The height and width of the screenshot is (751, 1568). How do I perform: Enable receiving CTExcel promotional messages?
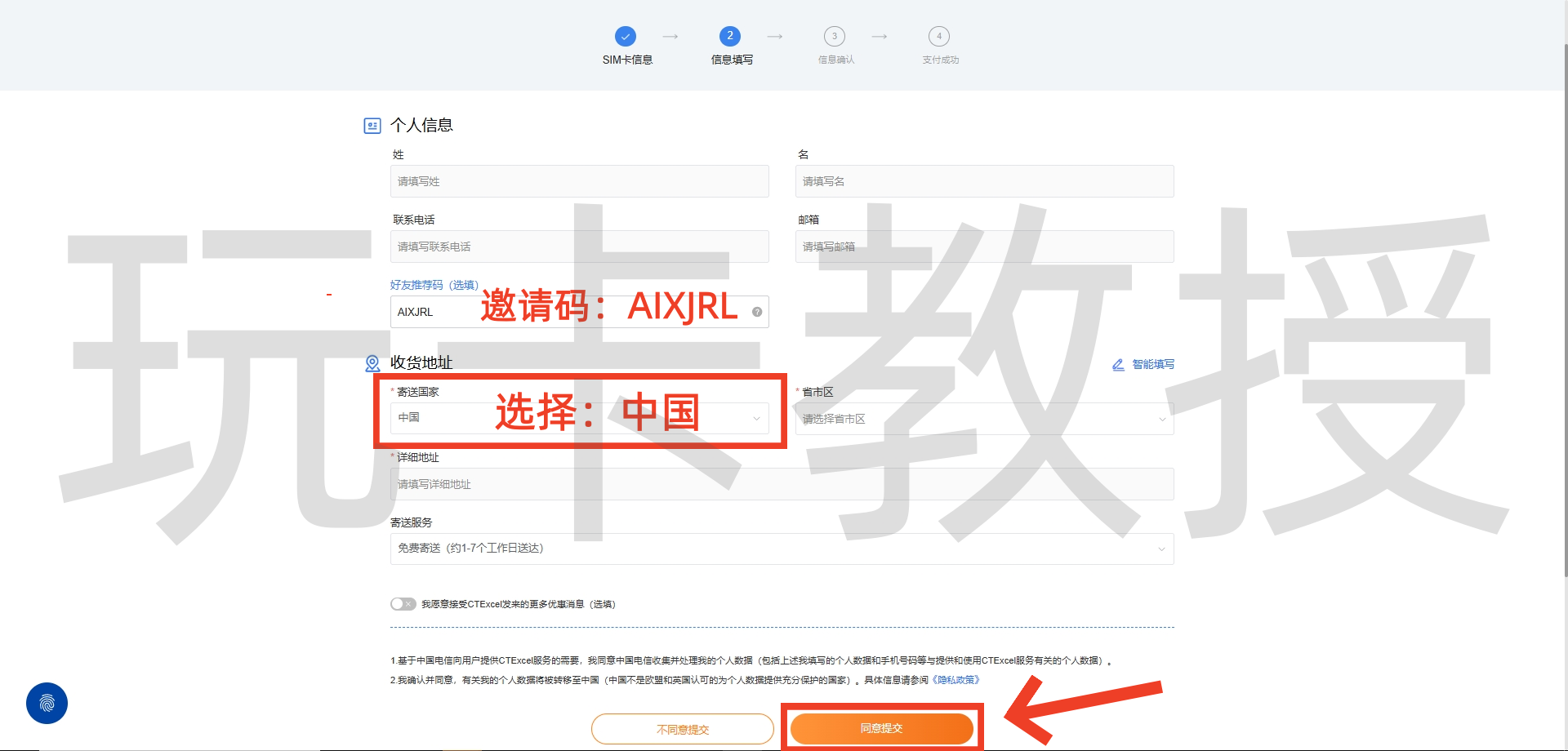point(402,603)
